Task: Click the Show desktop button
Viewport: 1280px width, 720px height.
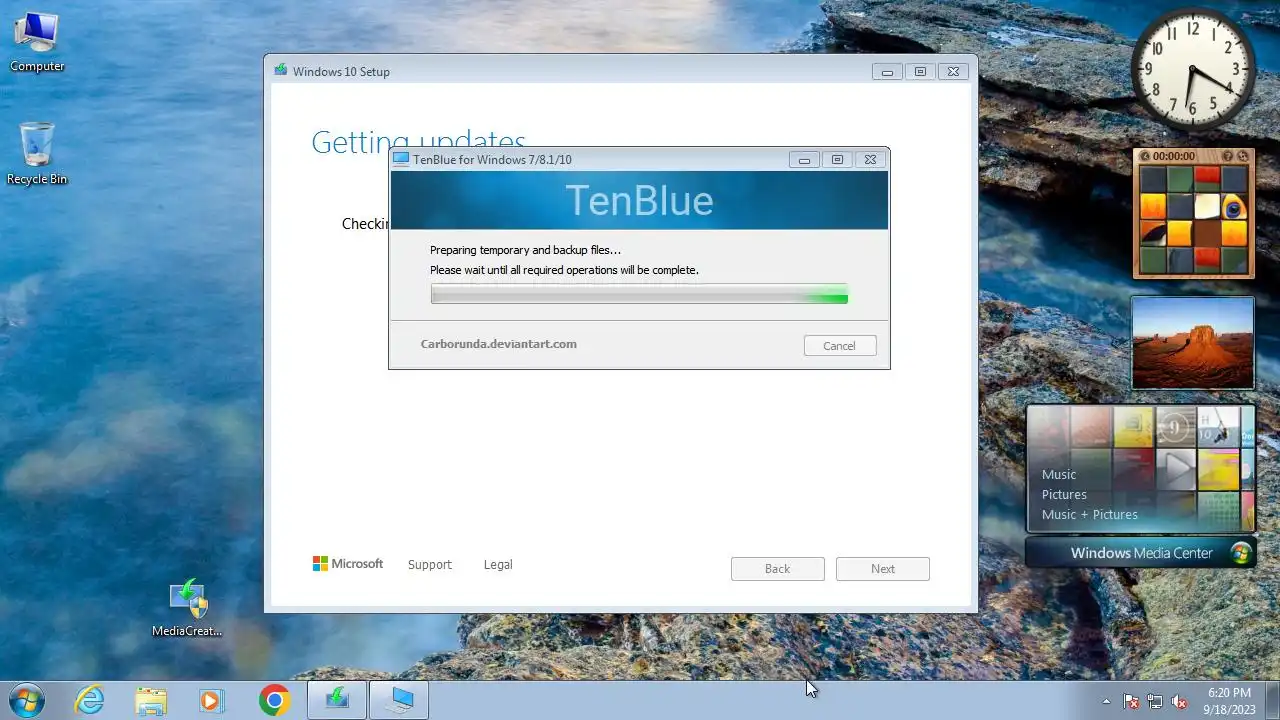Action: (1271, 700)
